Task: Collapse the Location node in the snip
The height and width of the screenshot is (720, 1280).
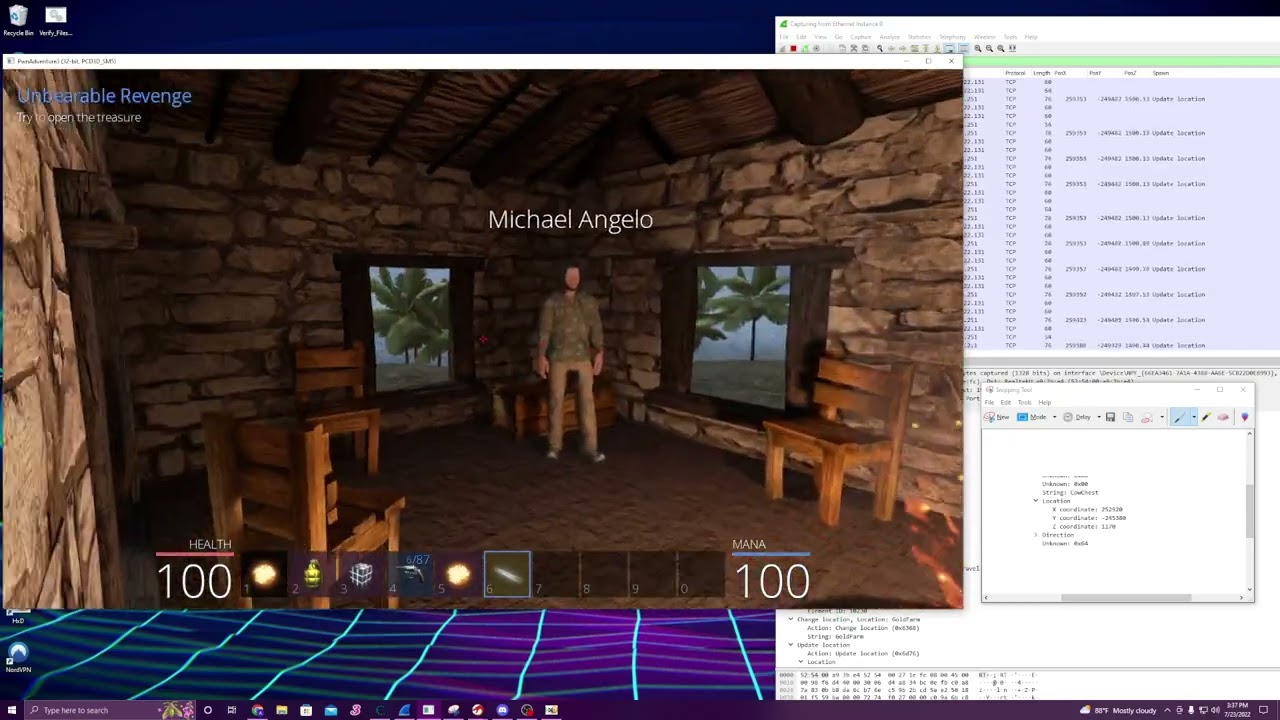Action: 1036,501
